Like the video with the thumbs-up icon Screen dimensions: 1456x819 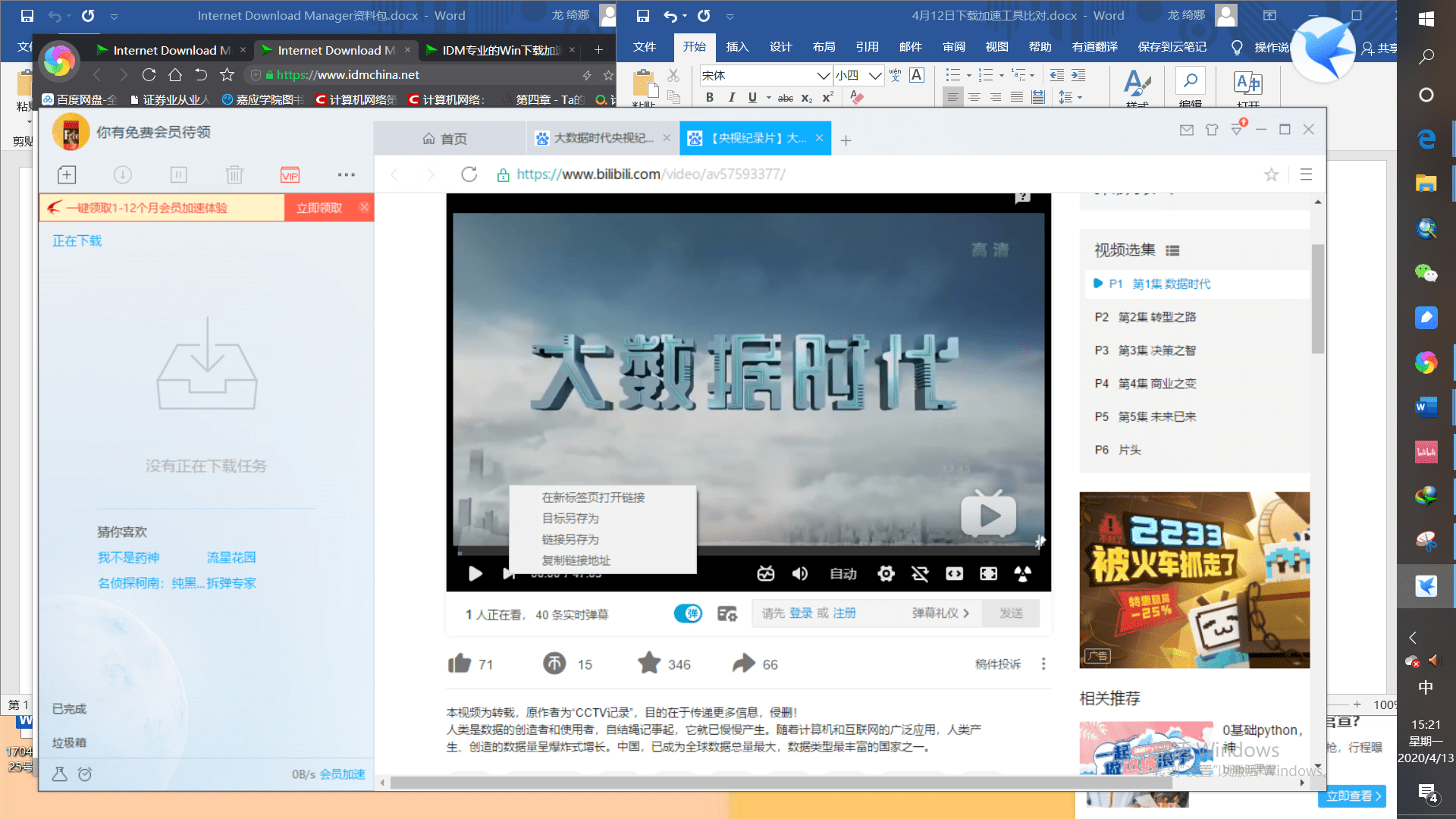pos(460,664)
